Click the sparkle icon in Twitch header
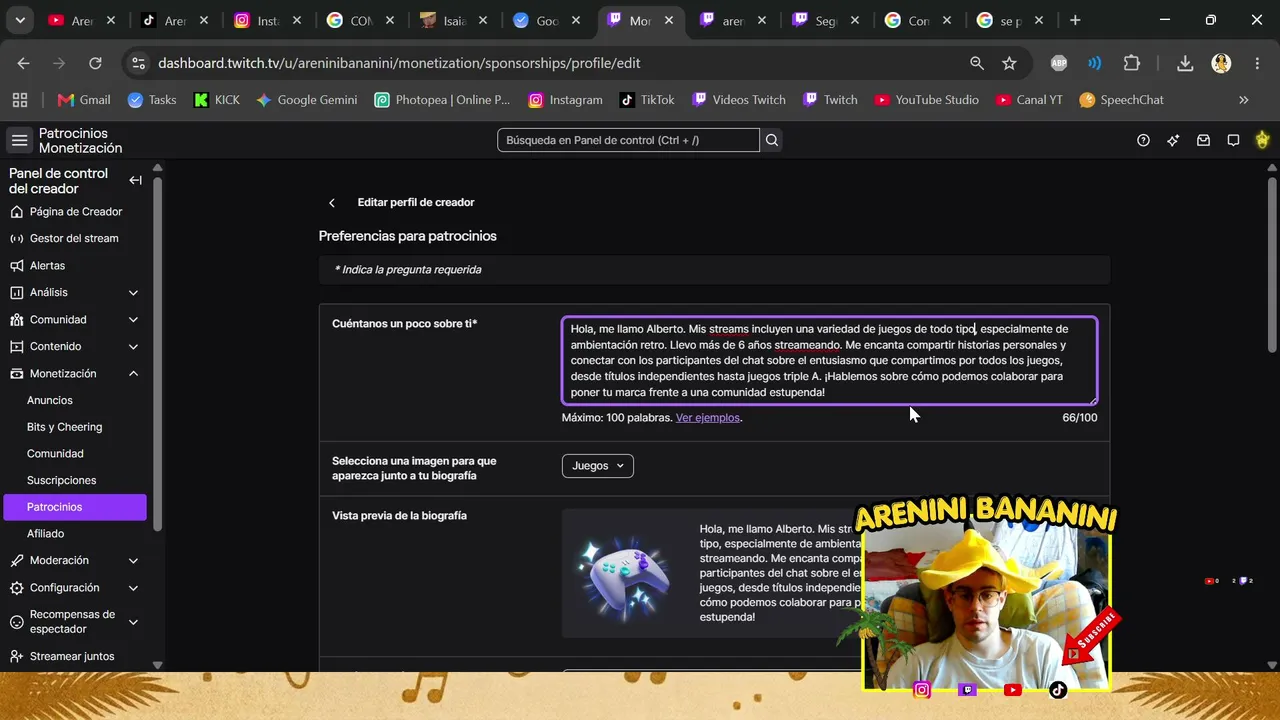This screenshot has width=1280, height=720. pyautogui.click(x=1173, y=140)
